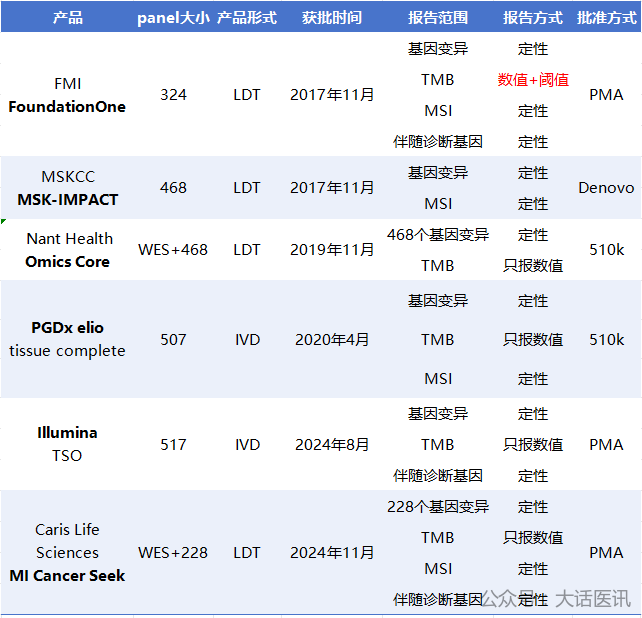642x618 pixels.
Task: Select the 2019年11月 approval date
Action: click(332, 249)
